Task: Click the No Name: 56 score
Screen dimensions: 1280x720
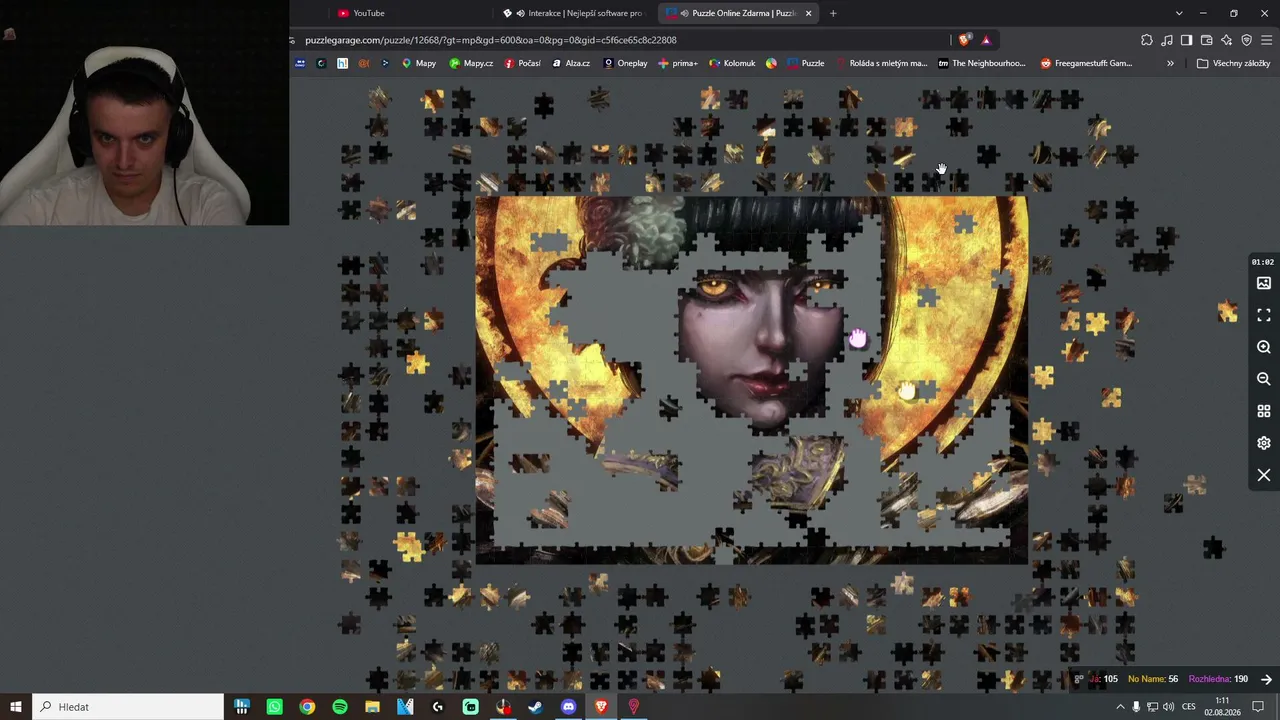Action: point(1153,679)
